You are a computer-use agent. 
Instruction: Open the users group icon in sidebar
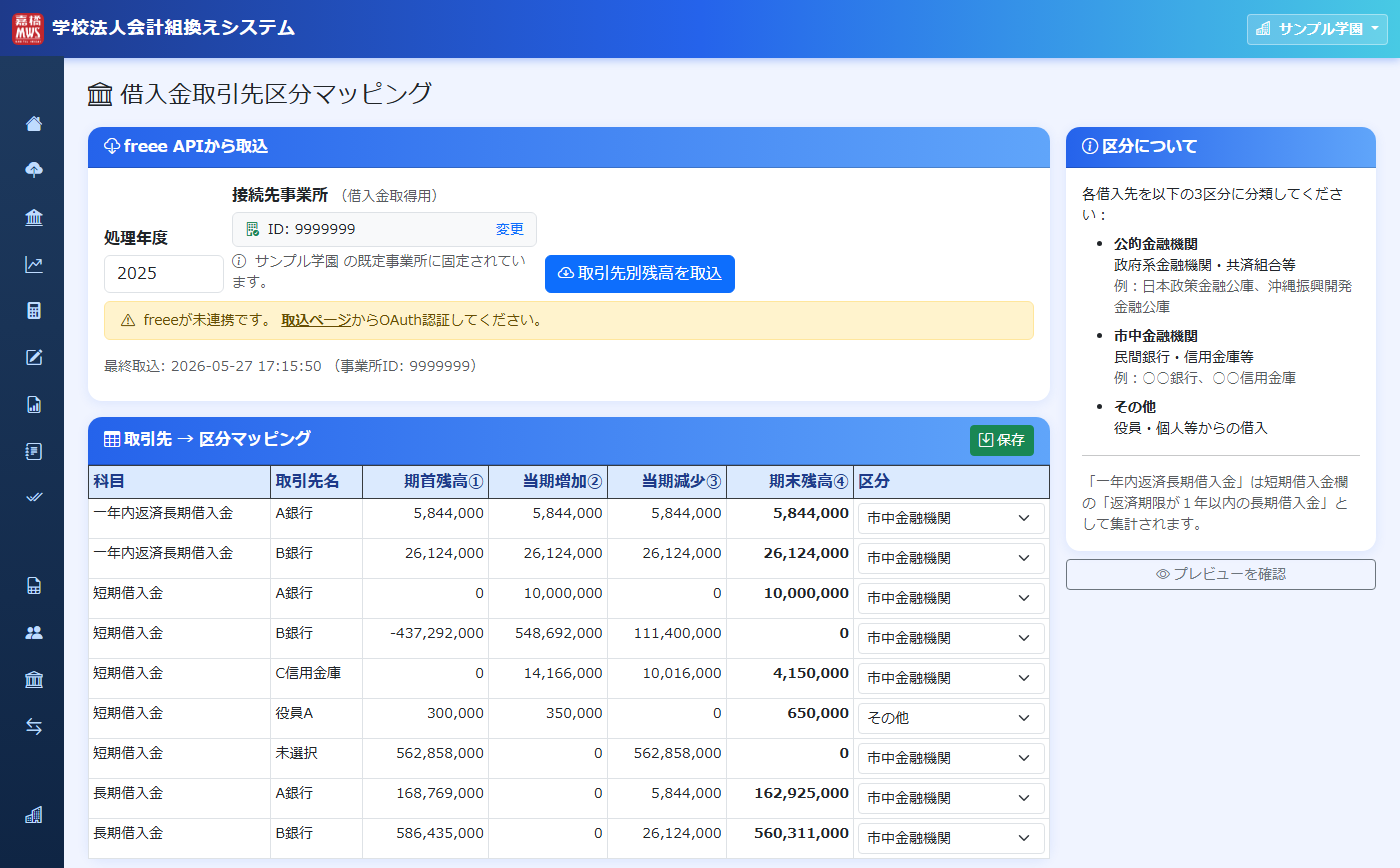pos(34,632)
